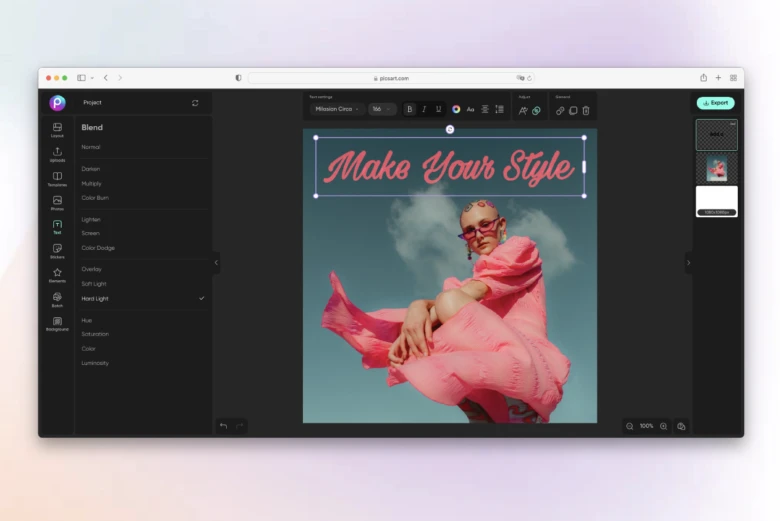Open the Stickers panel
Image resolution: width=780 pixels, height=521 pixels.
click(x=57, y=251)
